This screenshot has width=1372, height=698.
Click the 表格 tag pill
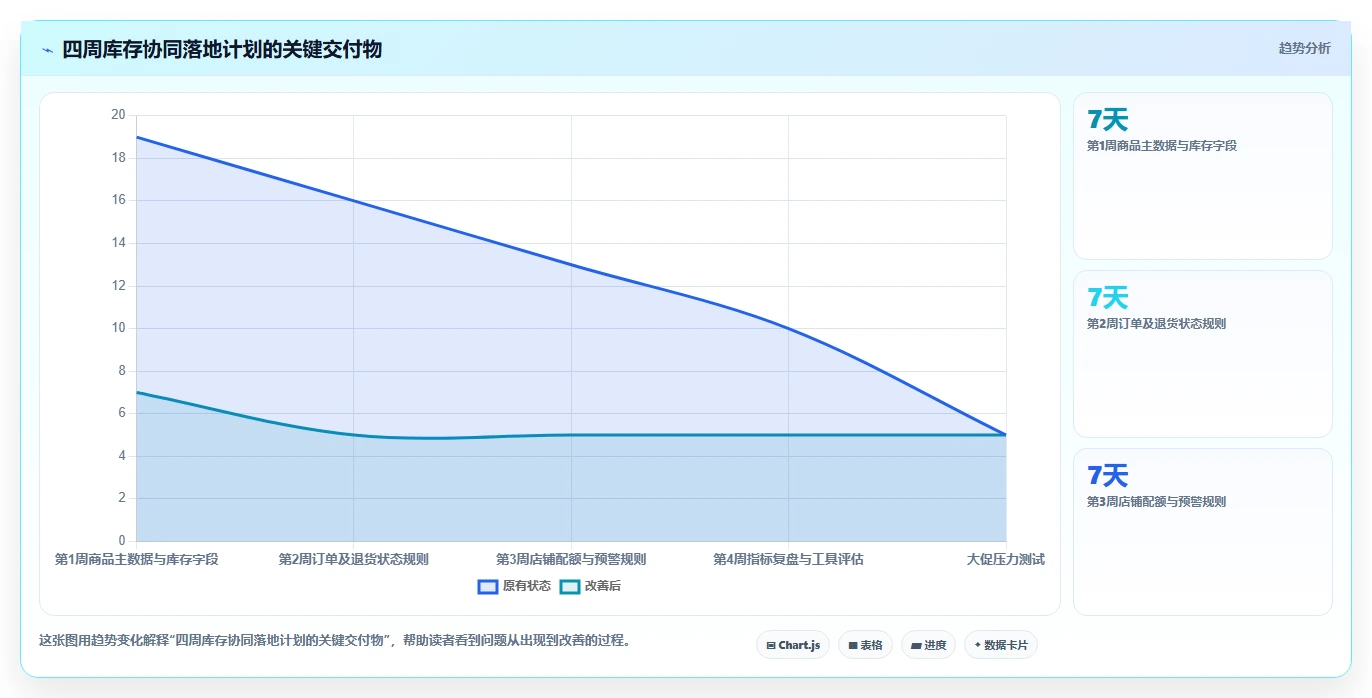coord(865,645)
